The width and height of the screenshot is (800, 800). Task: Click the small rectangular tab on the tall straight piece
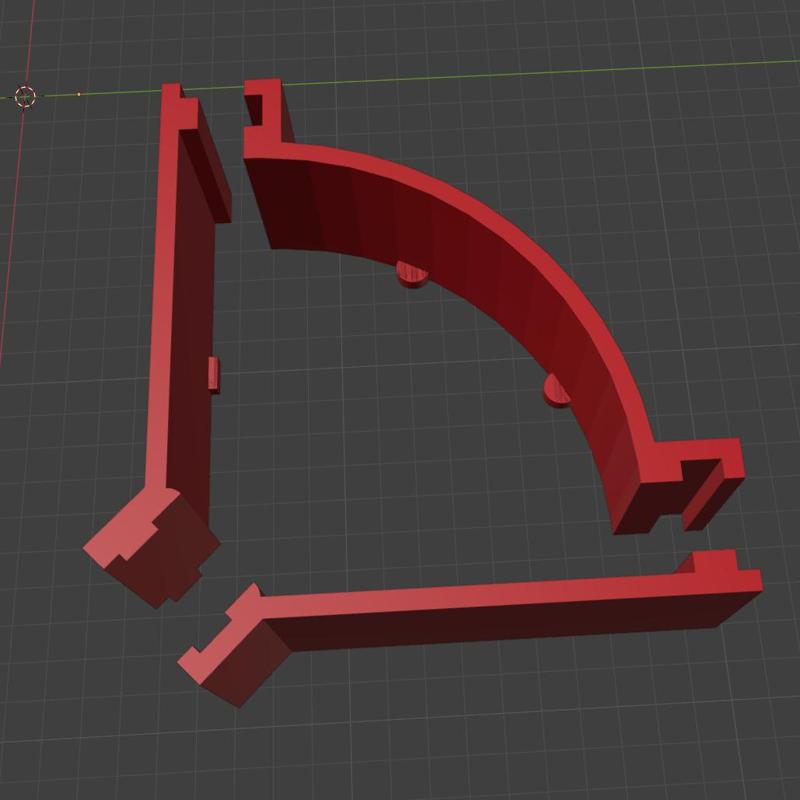click(x=214, y=375)
